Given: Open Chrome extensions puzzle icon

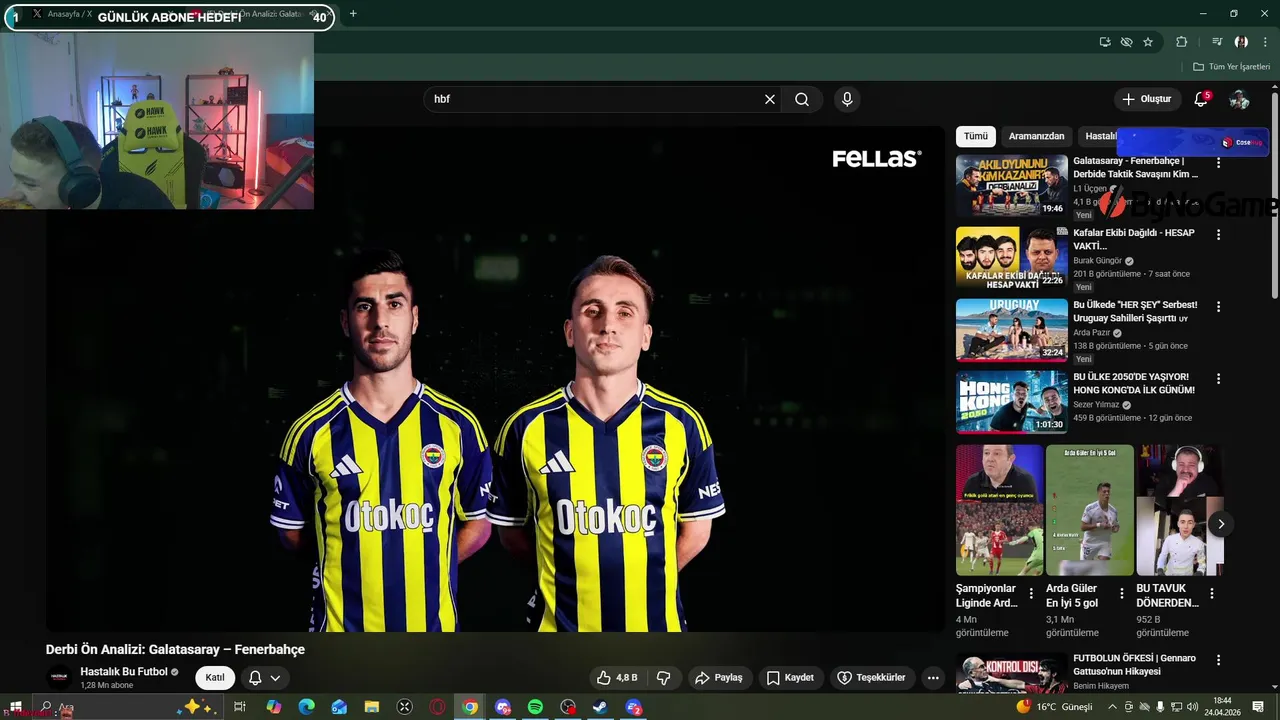Looking at the screenshot, I should coord(1182,42).
